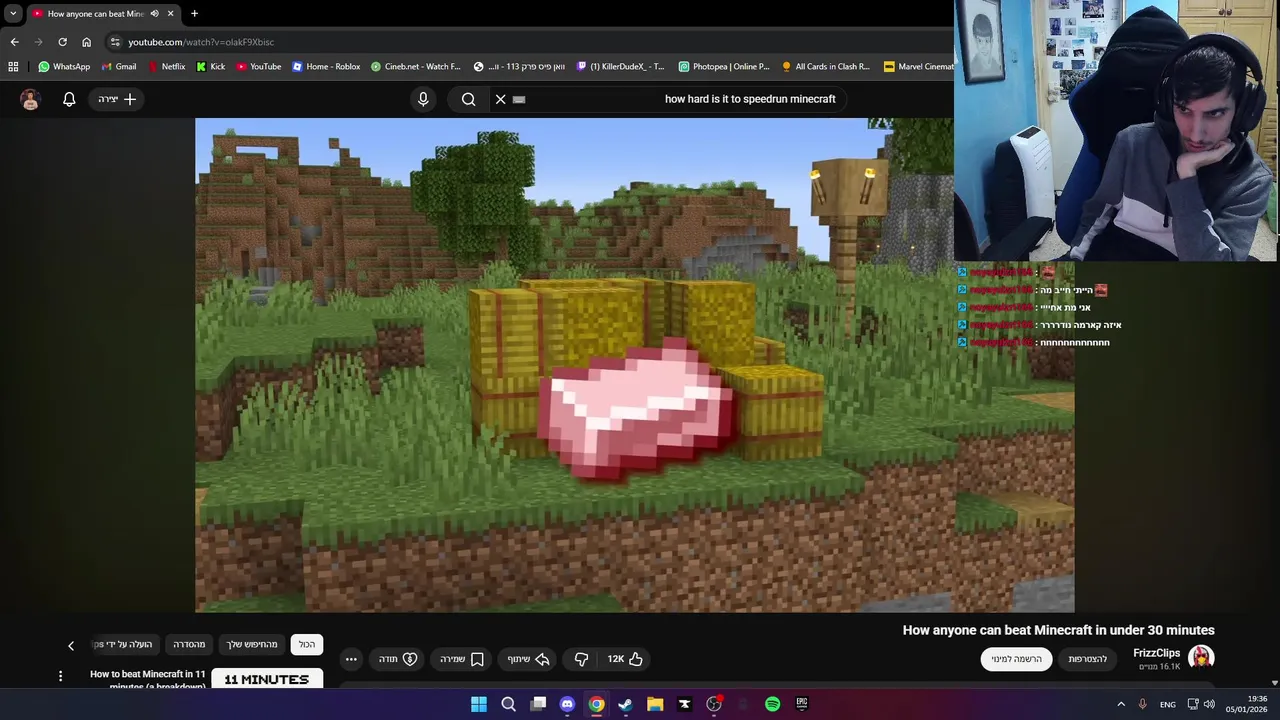Mute the tab via speaker icon
1280x720 pixels.
[x=154, y=13]
